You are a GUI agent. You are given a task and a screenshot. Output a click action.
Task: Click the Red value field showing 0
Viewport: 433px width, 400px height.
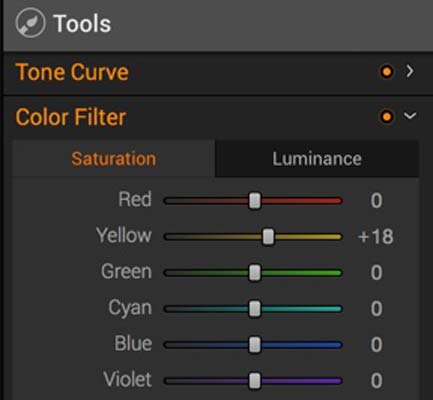(376, 201)
